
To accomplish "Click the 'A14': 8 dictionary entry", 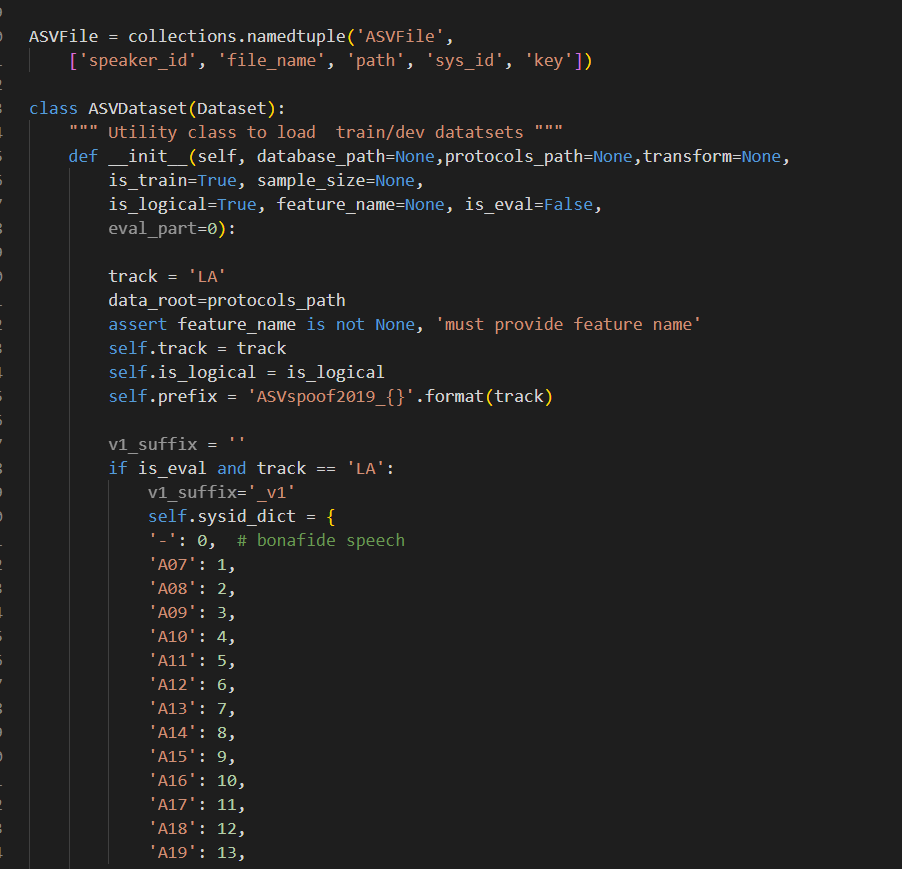I will 192,733.
